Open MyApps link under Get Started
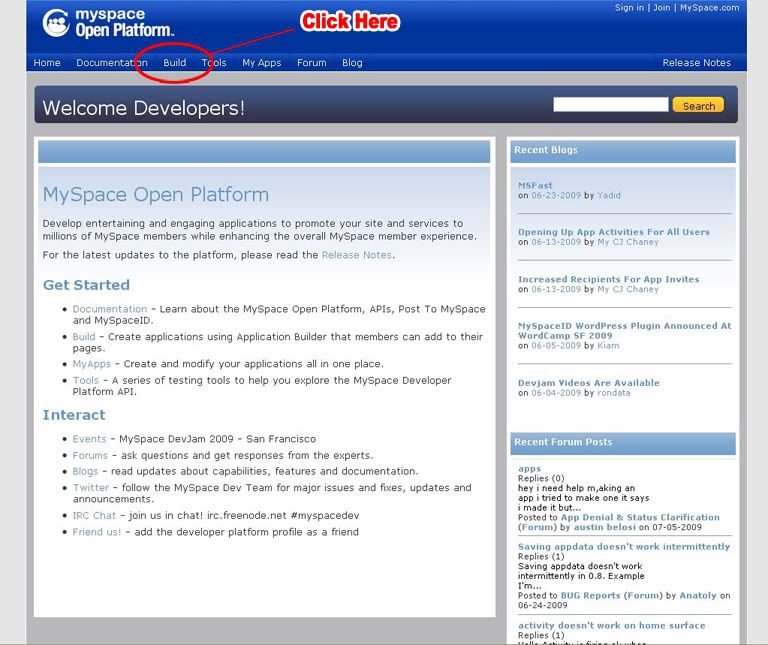The height and width of the screenshot is (645, 768). coord(92,364)
